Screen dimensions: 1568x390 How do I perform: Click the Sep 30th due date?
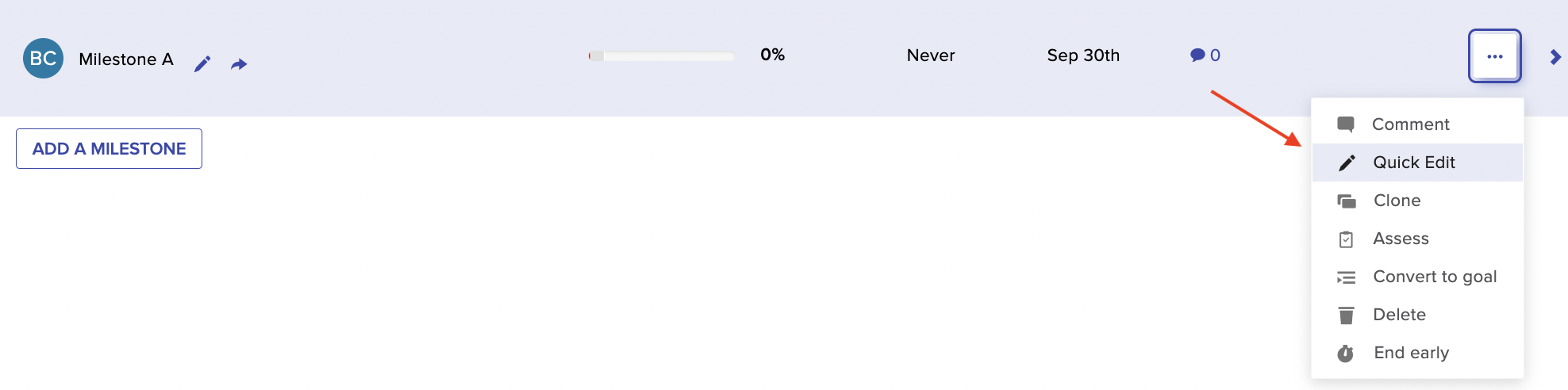click(1083, 55)
